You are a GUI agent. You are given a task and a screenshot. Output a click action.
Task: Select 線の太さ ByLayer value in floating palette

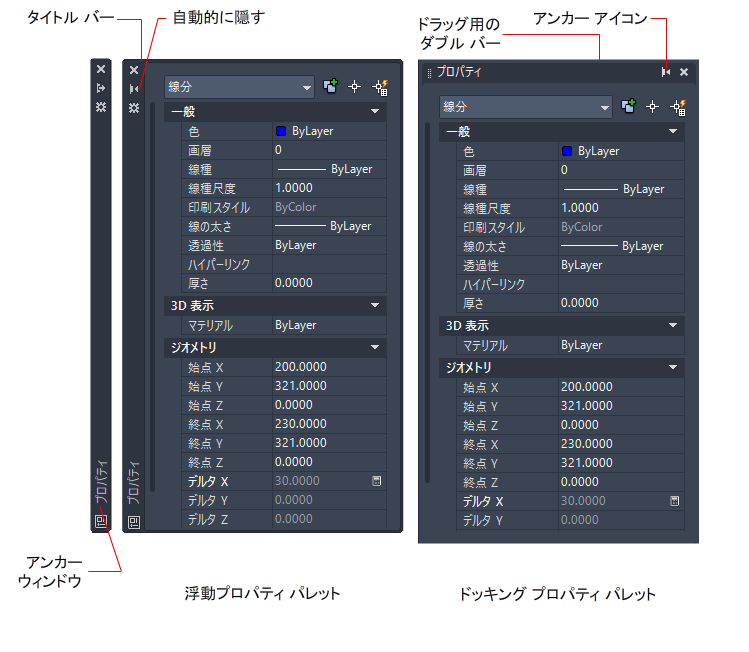click(329, 226)
